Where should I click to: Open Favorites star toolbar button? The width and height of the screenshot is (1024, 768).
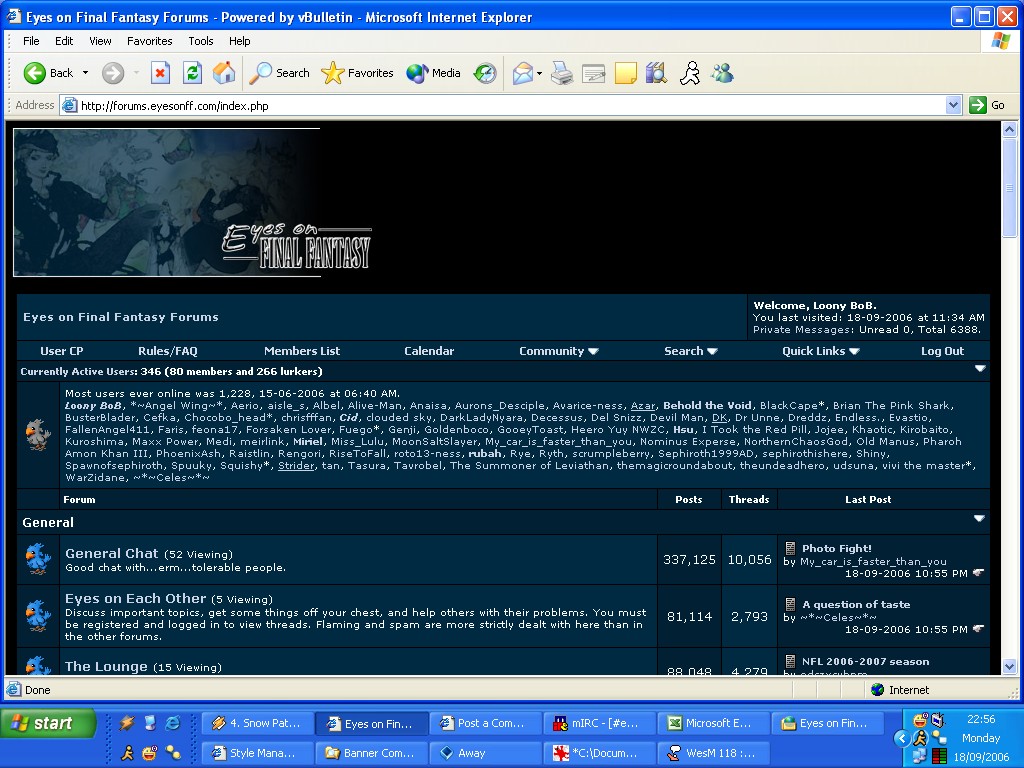[357, 73]
